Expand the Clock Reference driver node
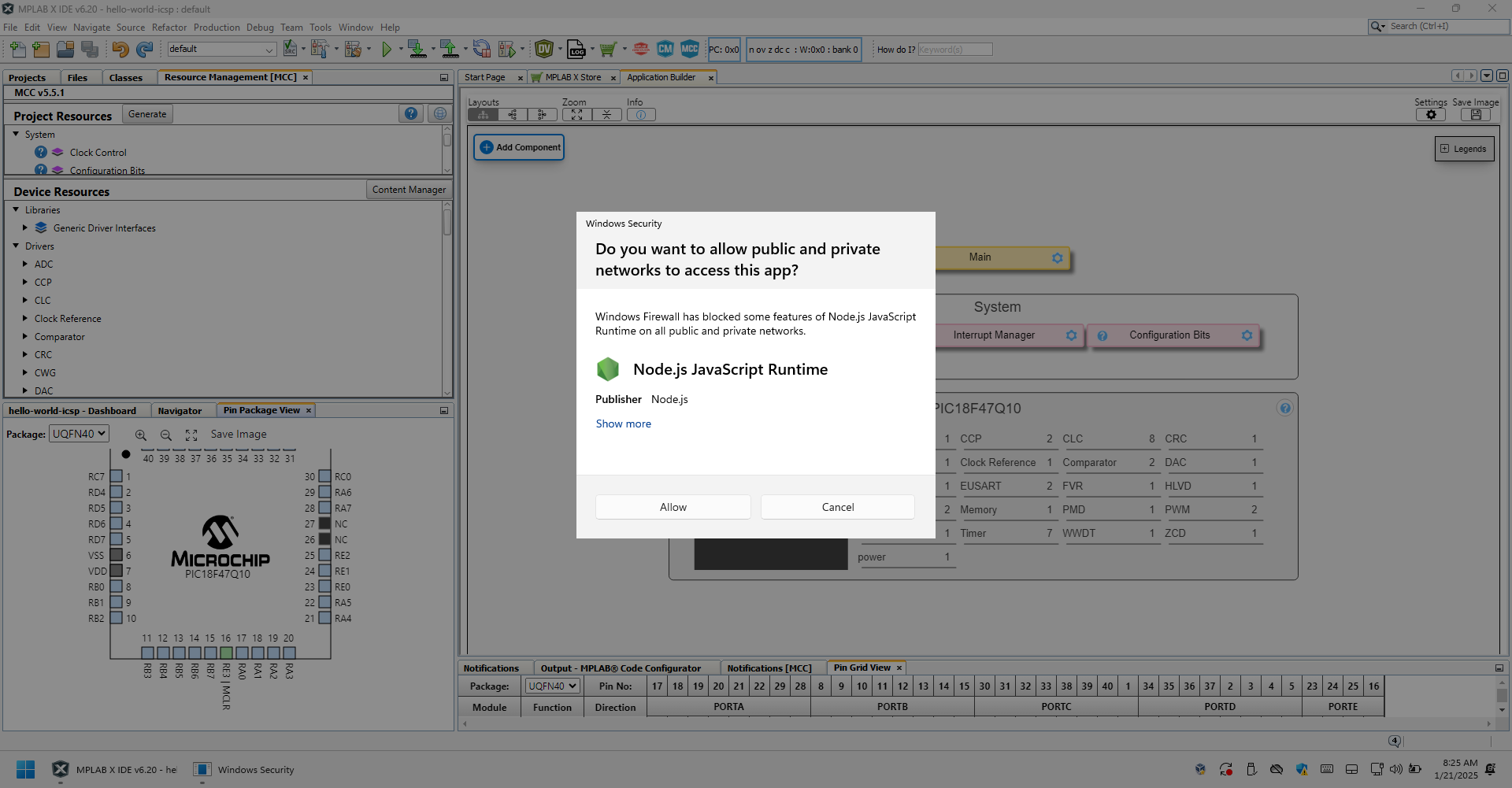The width and height of the screenshot is (1512, 788). pyautogui.click(x=25, y=319)
